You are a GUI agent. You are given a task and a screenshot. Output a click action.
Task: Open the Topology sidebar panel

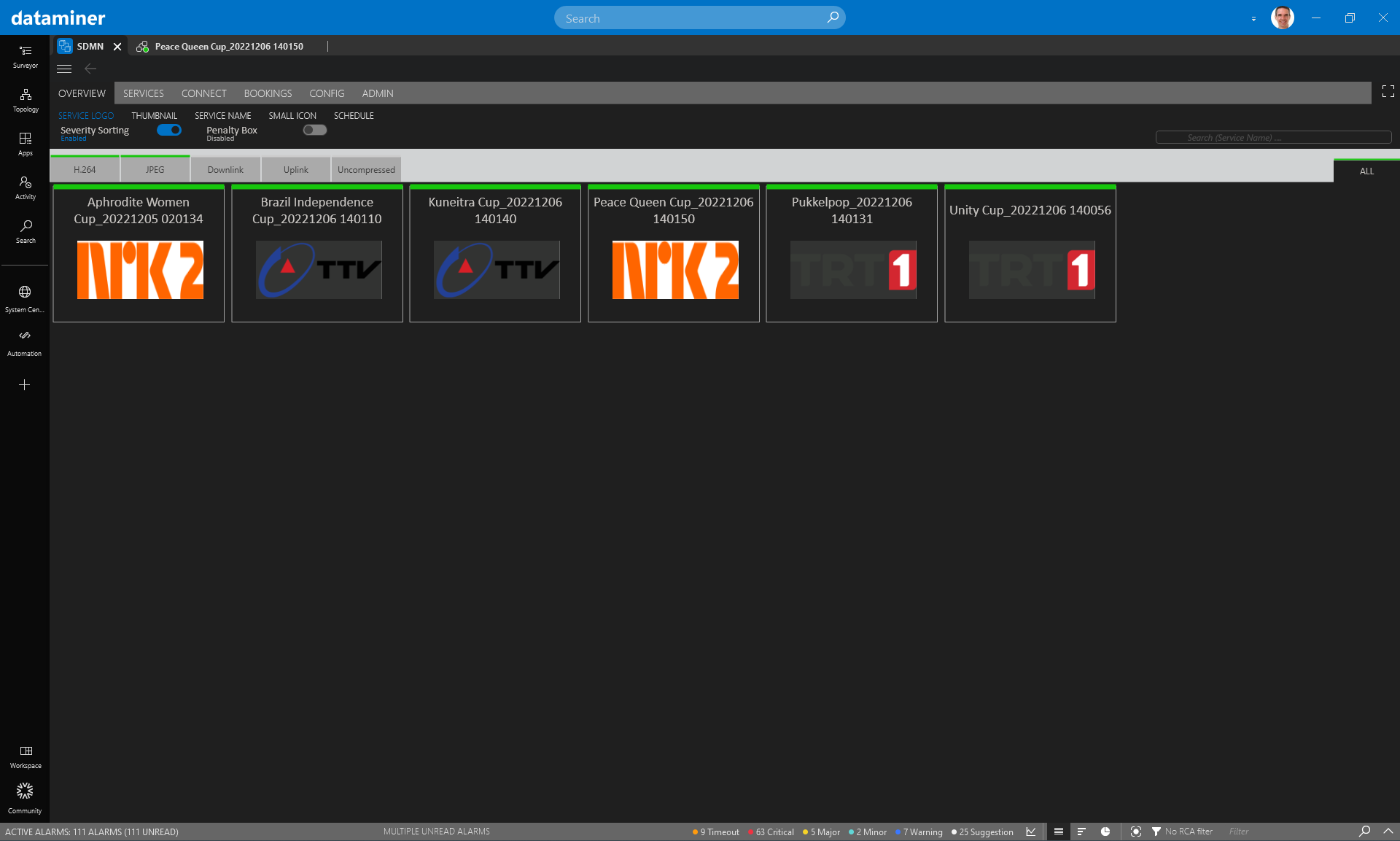tap(25, 101)
